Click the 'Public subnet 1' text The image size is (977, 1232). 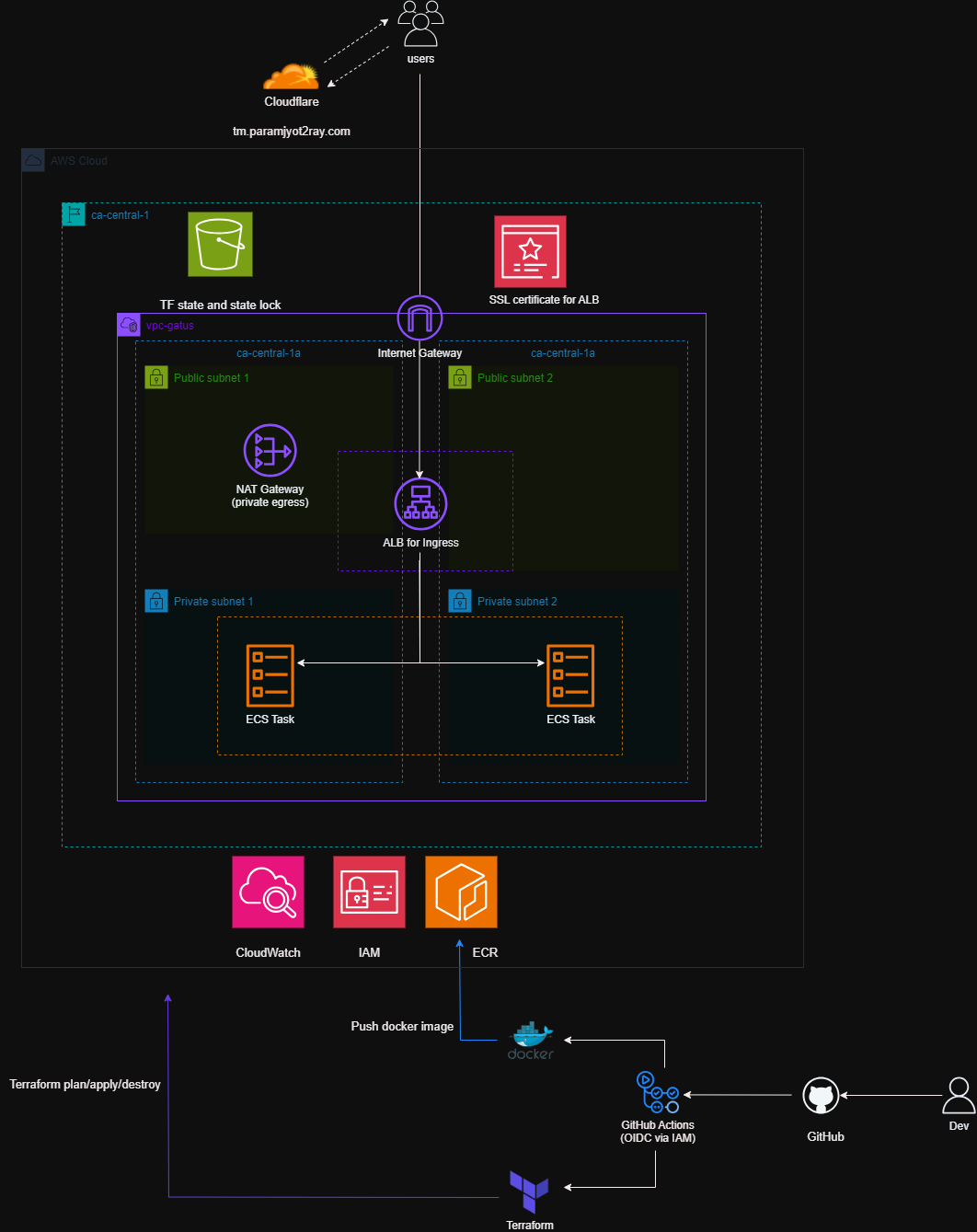211,378
